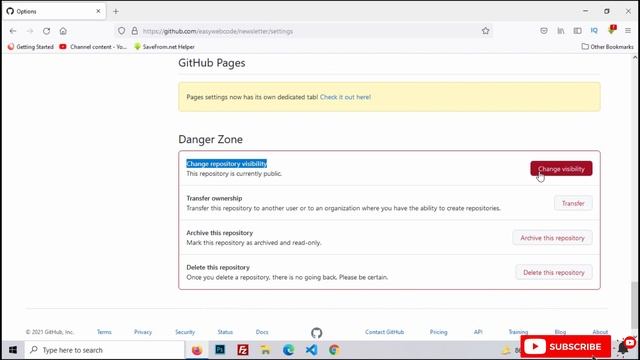Open SaveFrom.net Helper bookmark
The height and width of the screenshot is (360, 640).
(164, 47)
